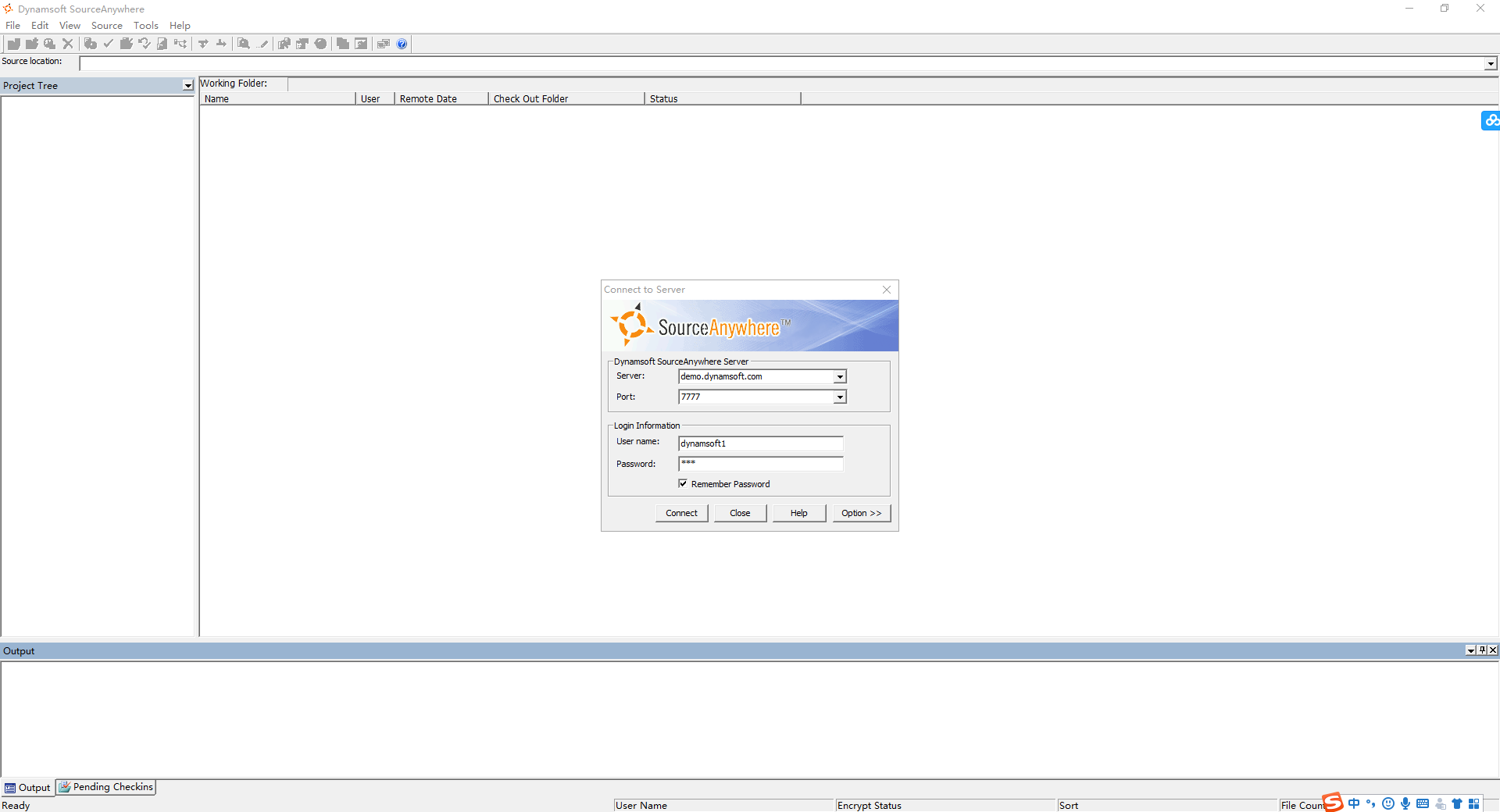Click the blue link icon at right edge

(x=1491, y=120)
